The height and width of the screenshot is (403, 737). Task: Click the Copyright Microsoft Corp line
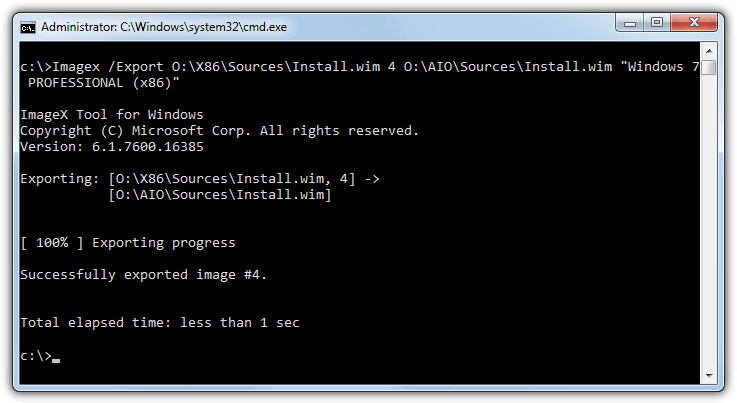219,131
